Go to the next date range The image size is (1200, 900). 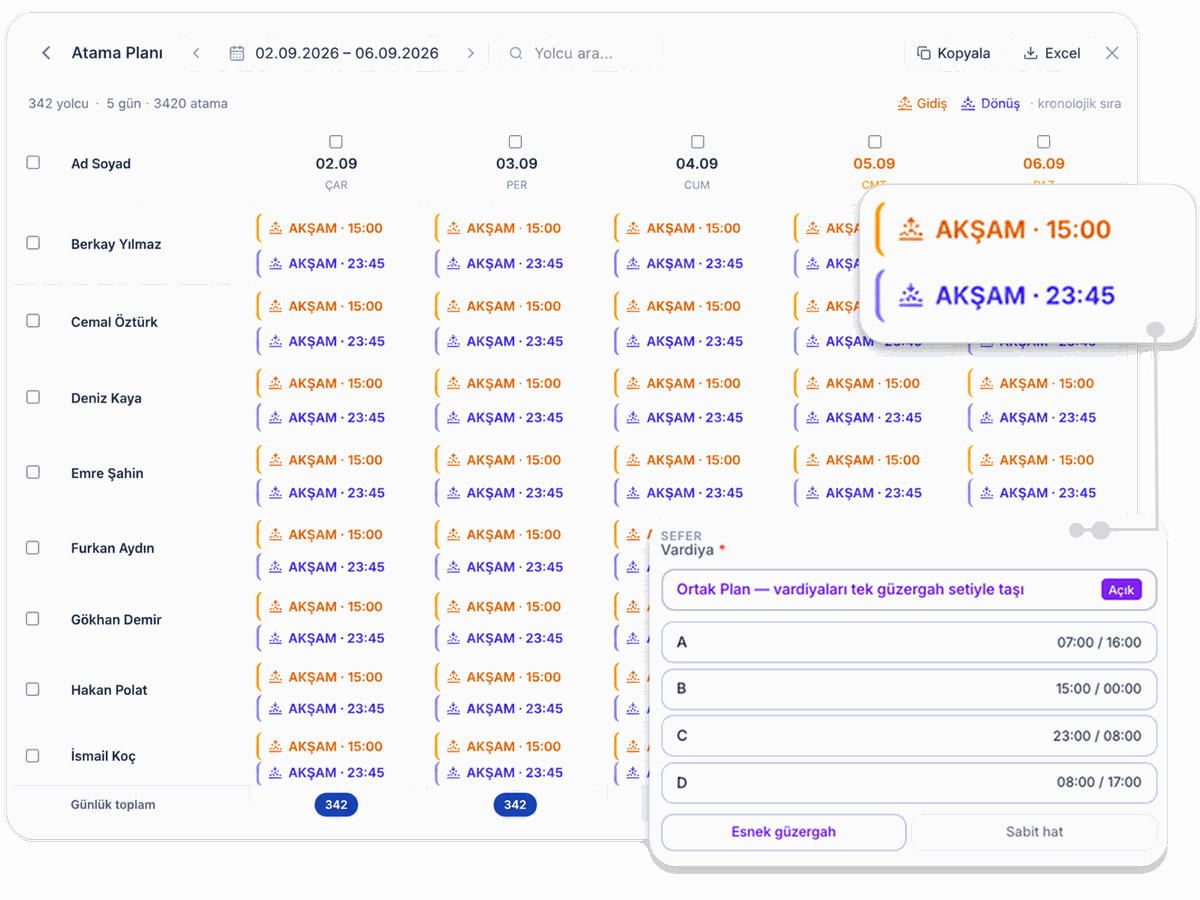coord(471,53)
